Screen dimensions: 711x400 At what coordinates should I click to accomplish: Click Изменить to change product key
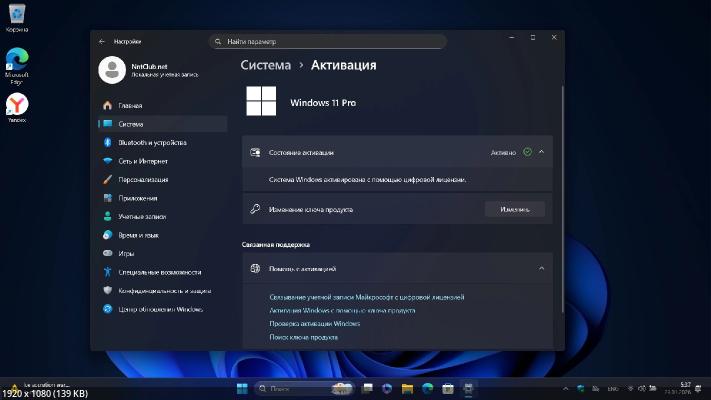point(515,209)
